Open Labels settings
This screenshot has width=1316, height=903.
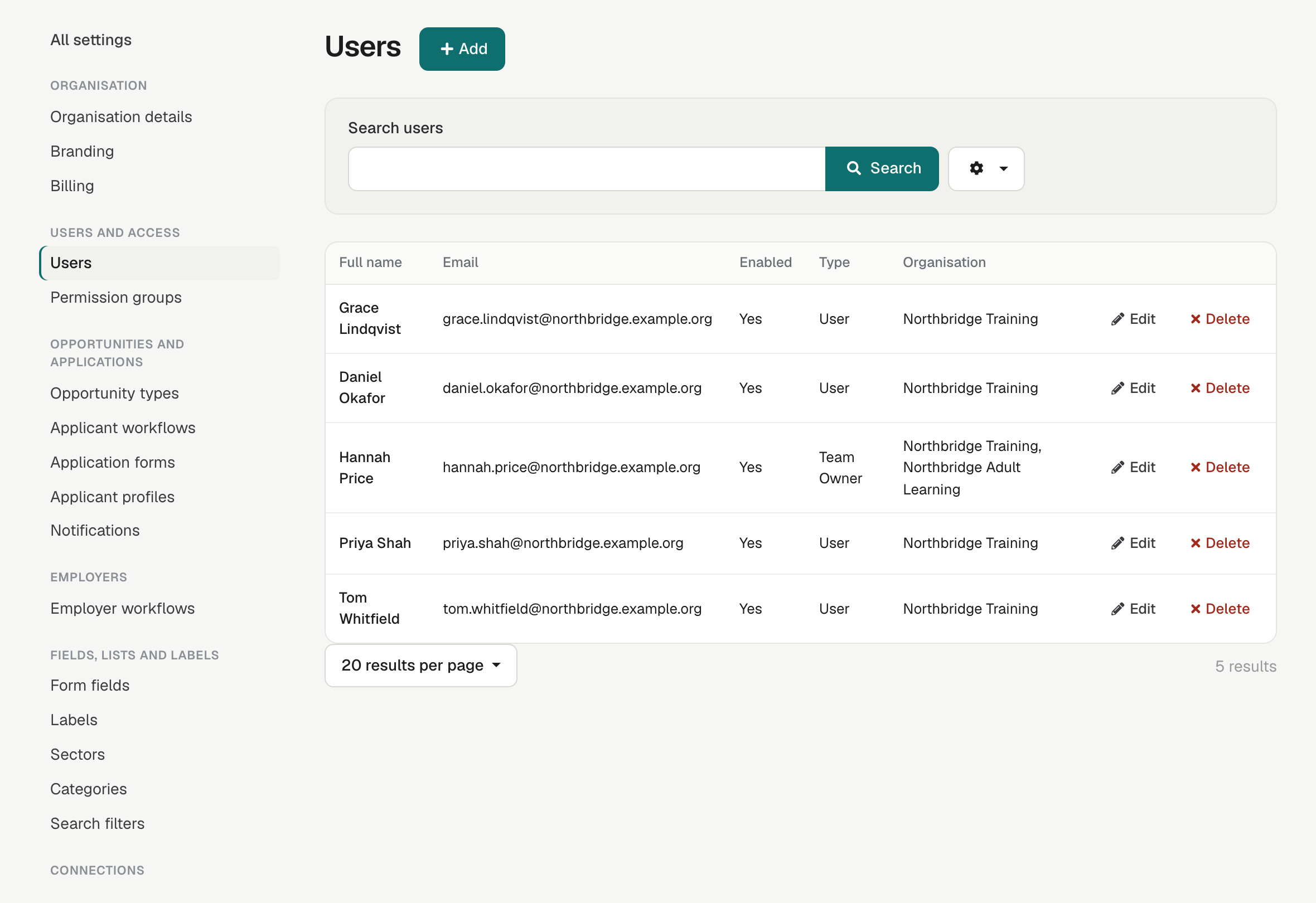point(74,720)
